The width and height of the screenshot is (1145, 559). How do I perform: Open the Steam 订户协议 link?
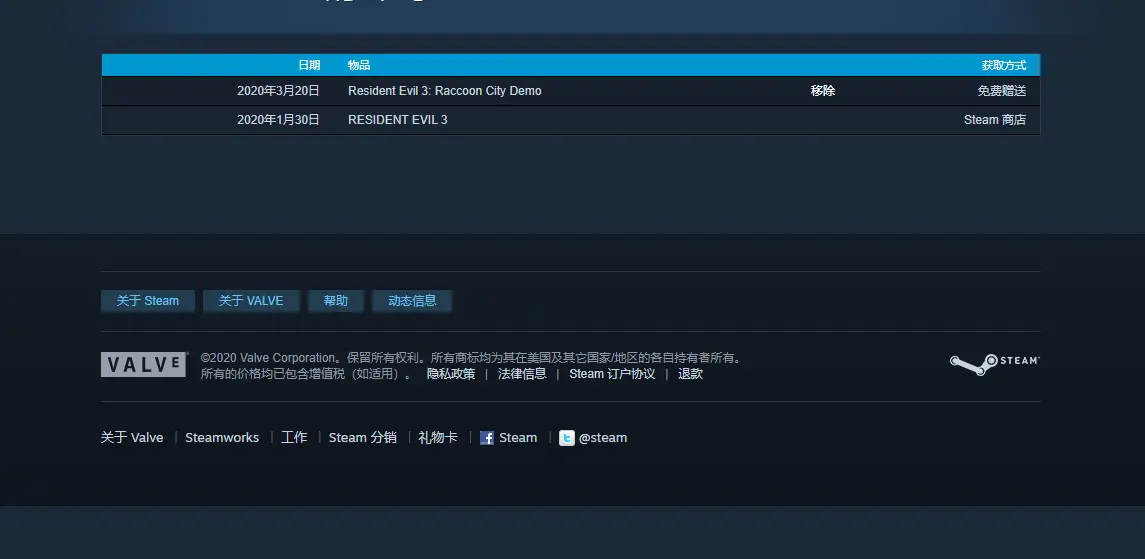coord(612,374)
